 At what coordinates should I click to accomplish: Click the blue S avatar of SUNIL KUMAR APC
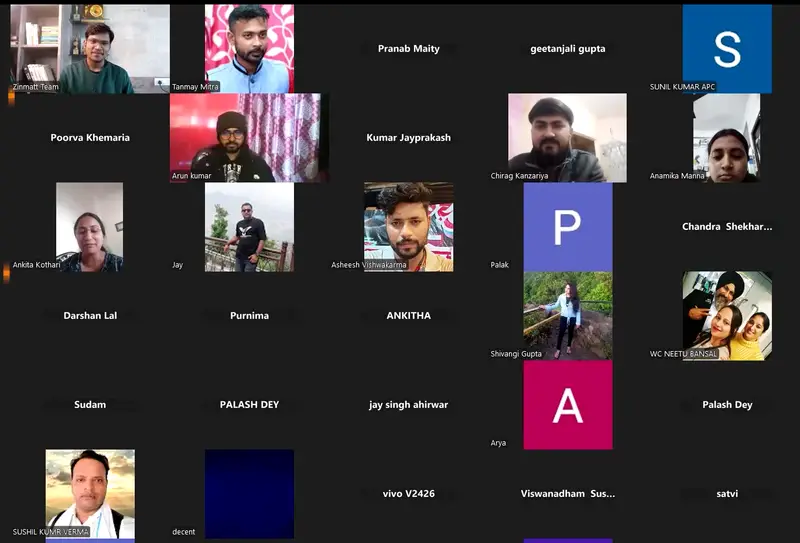tap(727, 48)
